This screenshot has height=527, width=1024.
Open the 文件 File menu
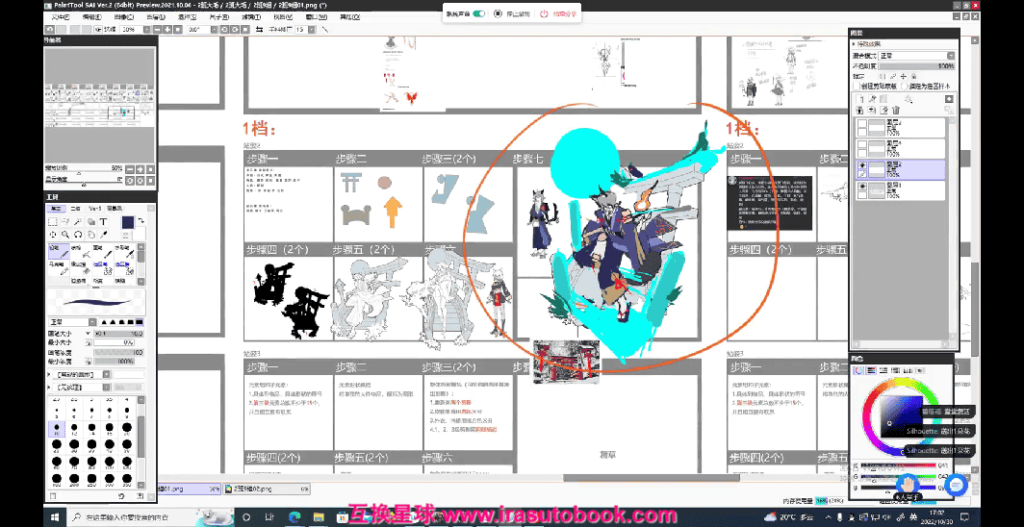coord(60,16)
